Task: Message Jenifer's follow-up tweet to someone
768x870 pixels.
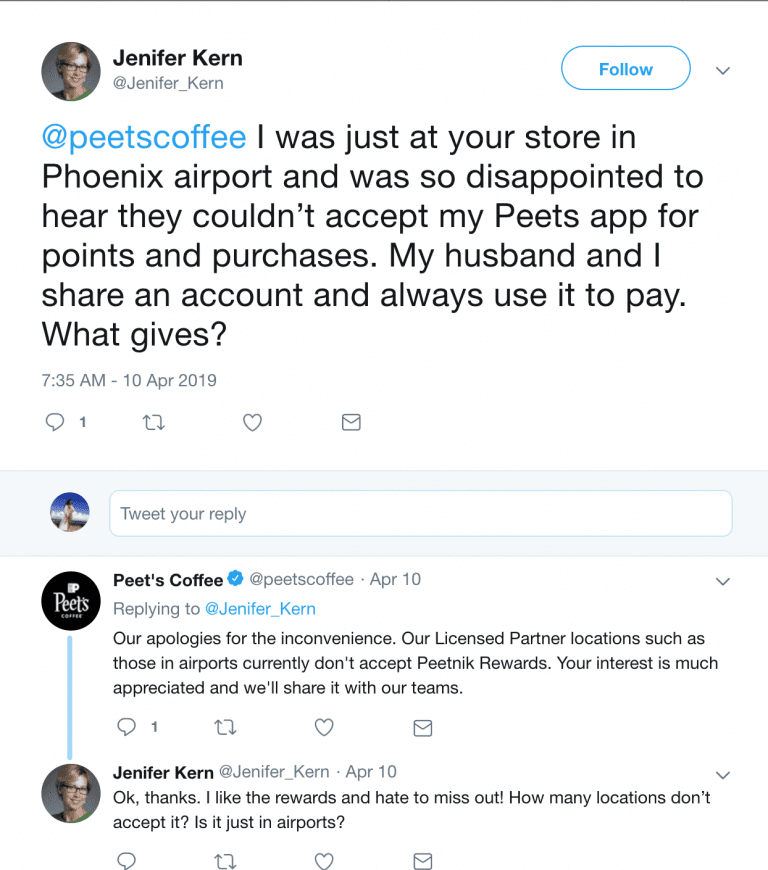Action: tap(423, 860)
